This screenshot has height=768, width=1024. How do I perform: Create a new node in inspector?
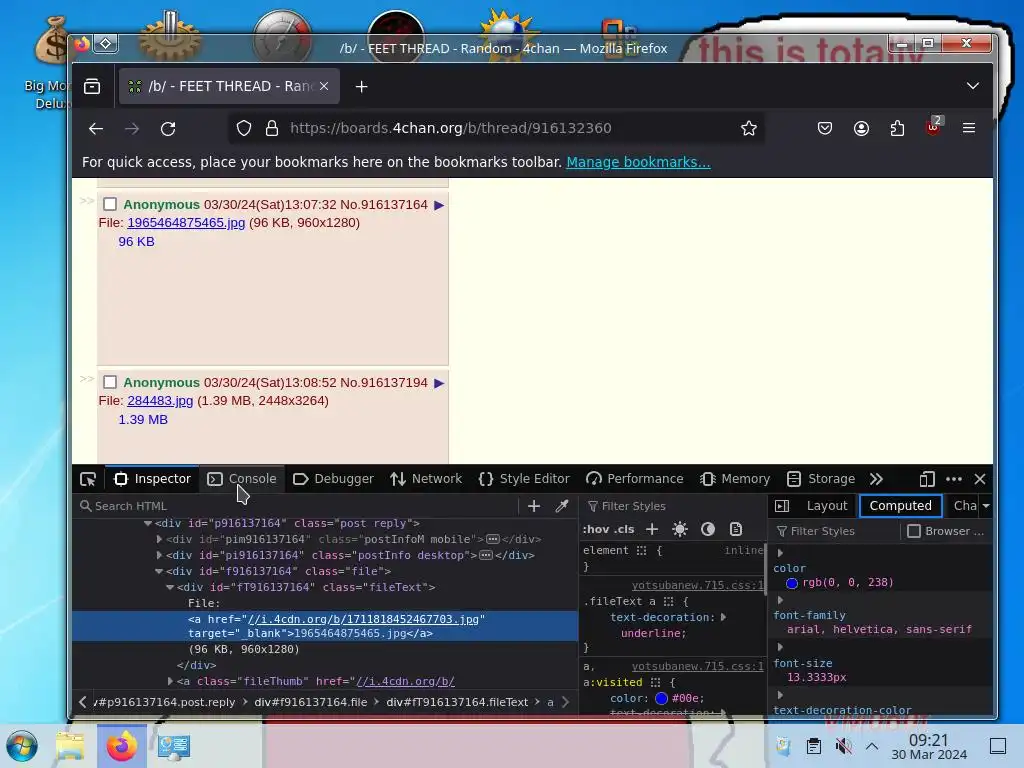pos(534,506)
